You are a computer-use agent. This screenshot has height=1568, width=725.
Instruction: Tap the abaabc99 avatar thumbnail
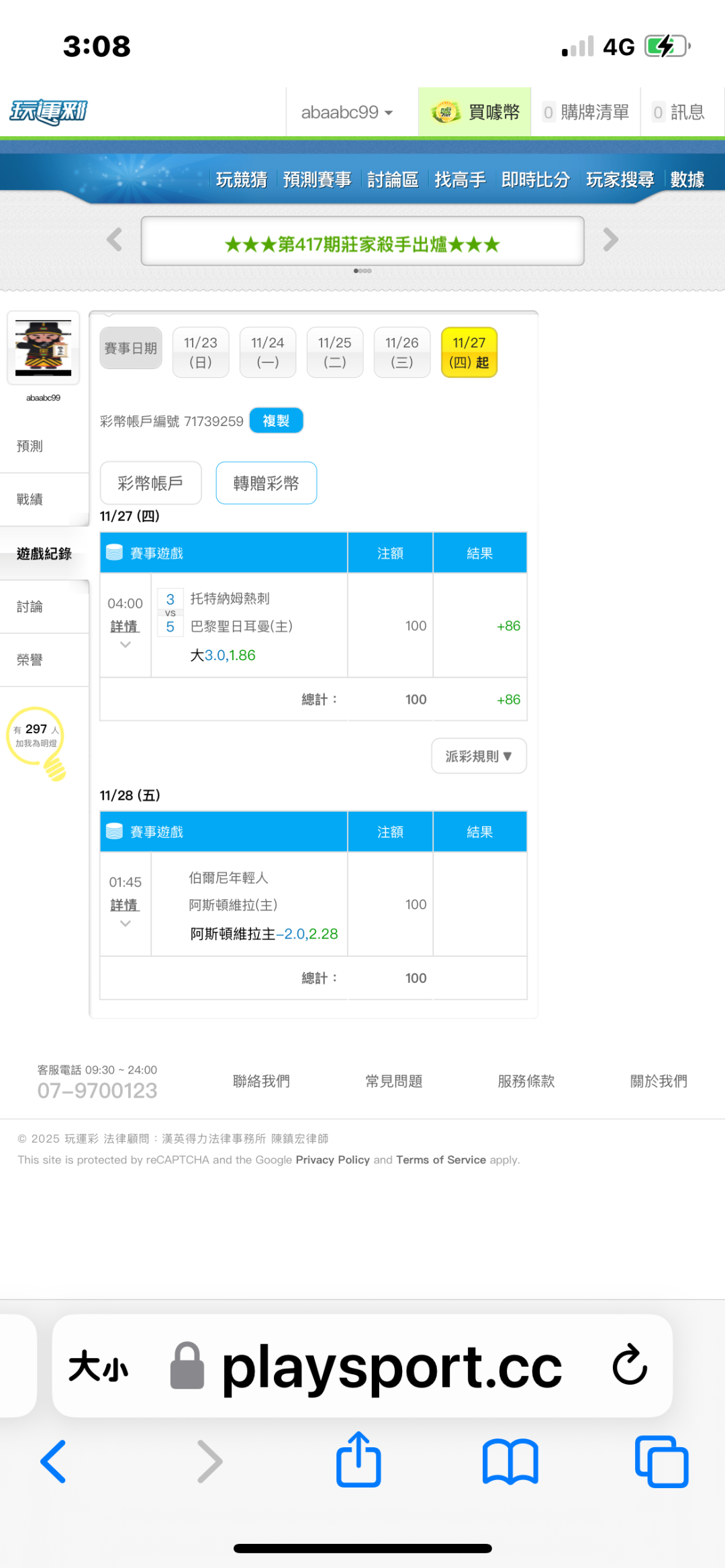(x=44, y=348)
